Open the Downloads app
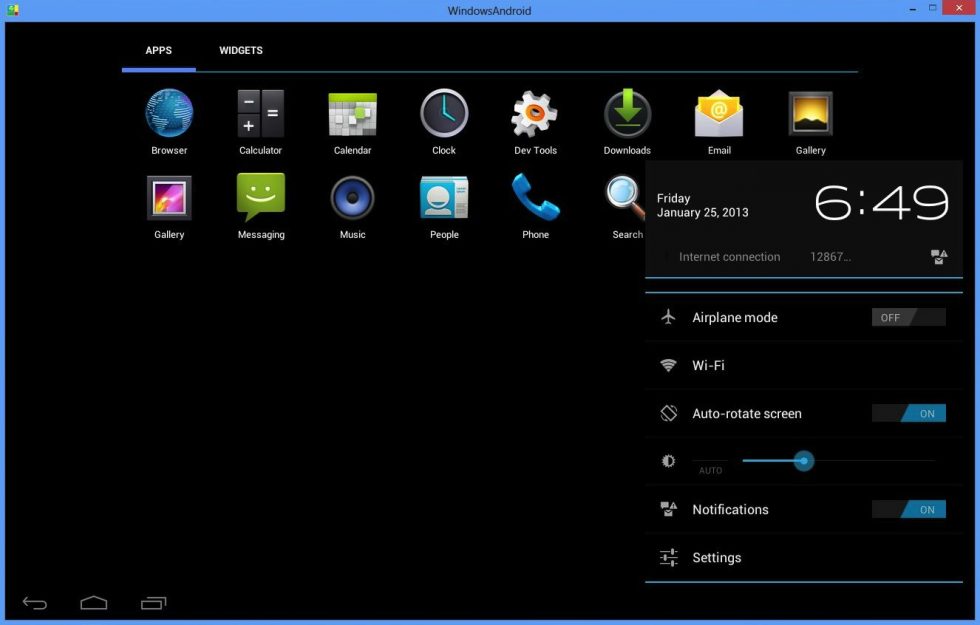This screenshot has height=625, width=980. click(627, 113)
